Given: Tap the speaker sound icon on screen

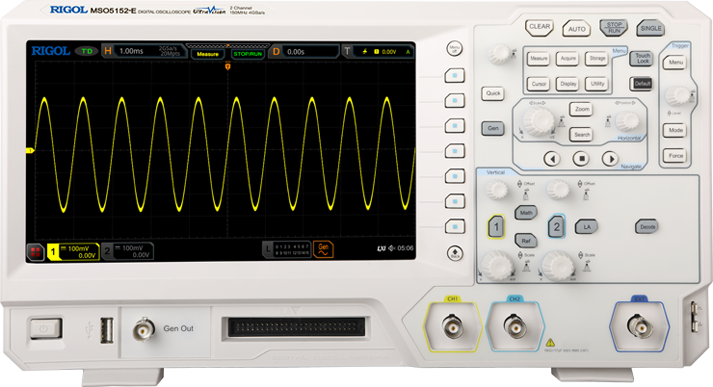Looking at the screenshot, I should [x=392, y=248].
